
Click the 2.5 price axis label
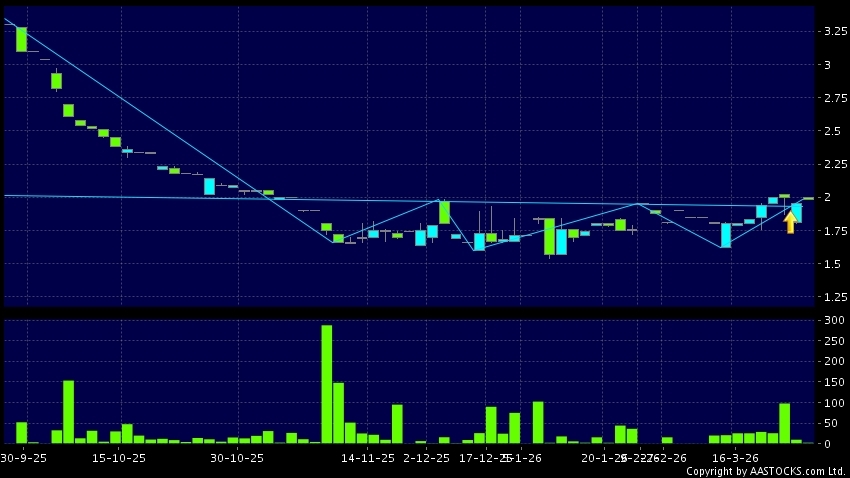[833, 131]
